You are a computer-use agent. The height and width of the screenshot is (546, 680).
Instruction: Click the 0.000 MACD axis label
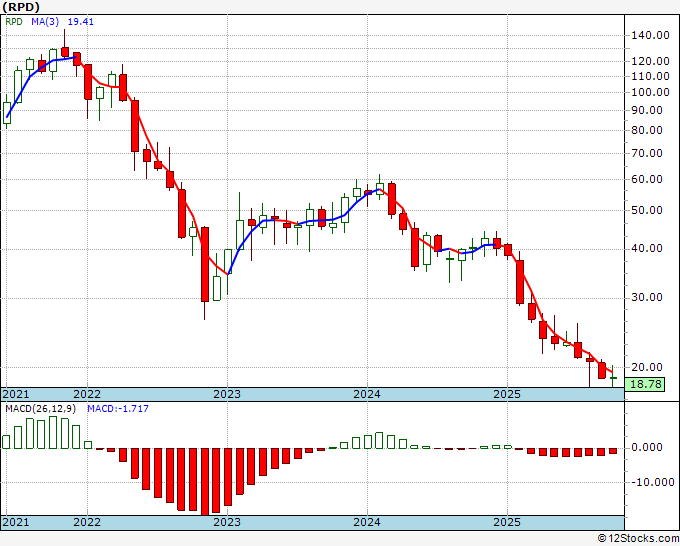(x=647, y=447)
